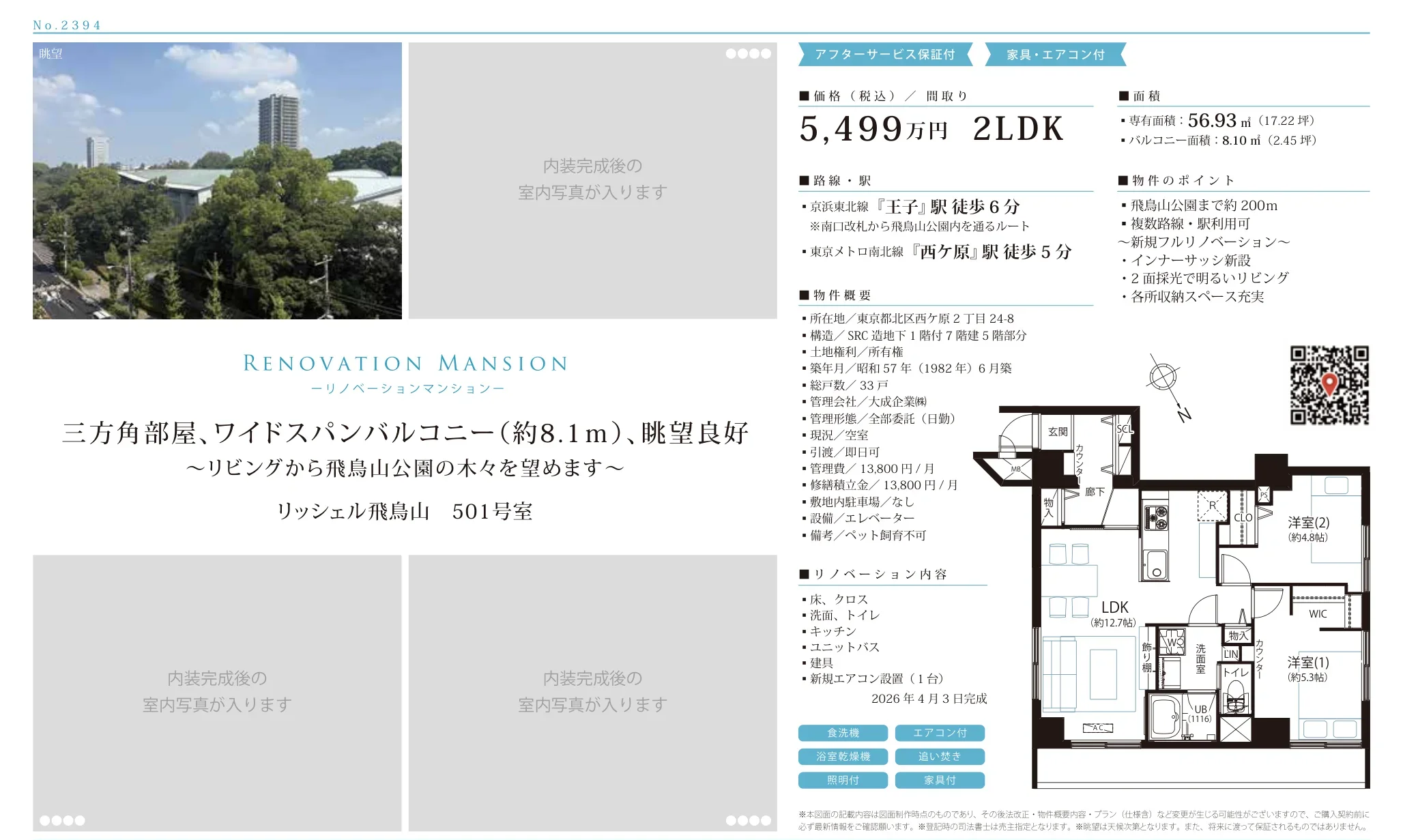Image resolution: width=1403 pixels, height=840 pixels.
Task: Enable the 浴室乾燥機 feature tag
Action: pos(843,756)
